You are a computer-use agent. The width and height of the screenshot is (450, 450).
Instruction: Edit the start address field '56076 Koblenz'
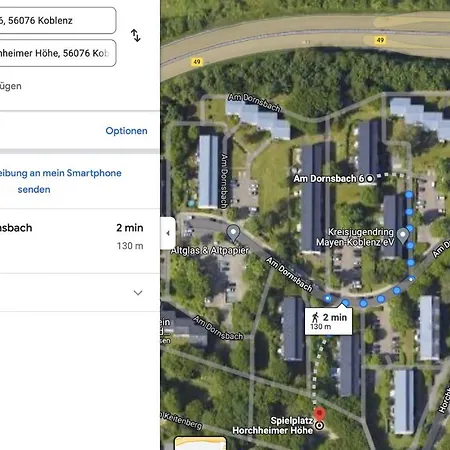click(x=57, y=20)
